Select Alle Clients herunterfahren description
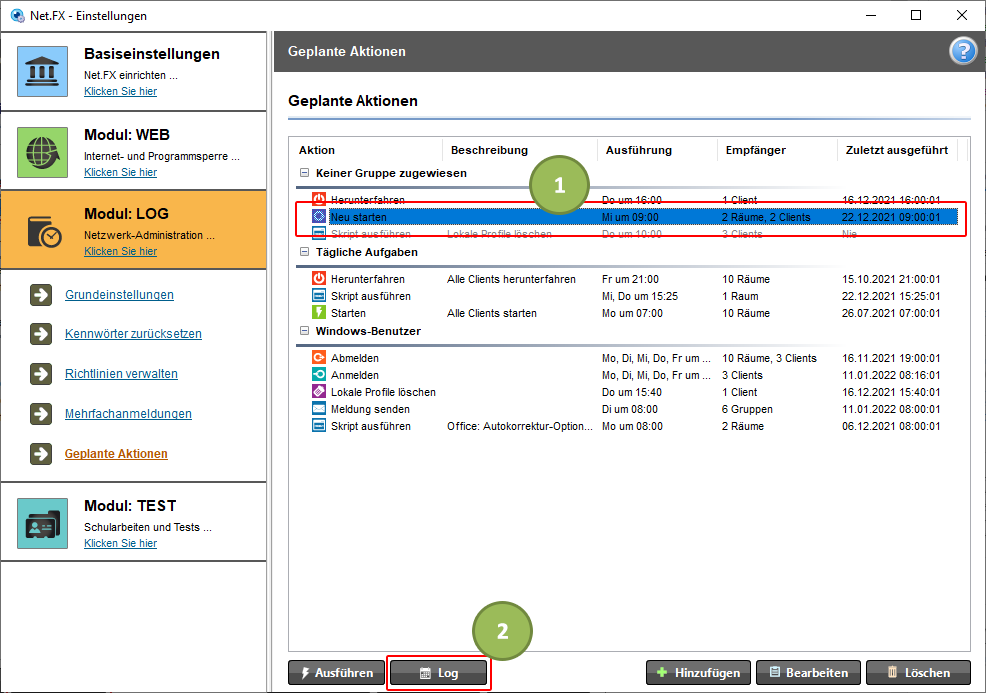 [x=511, y=279]
